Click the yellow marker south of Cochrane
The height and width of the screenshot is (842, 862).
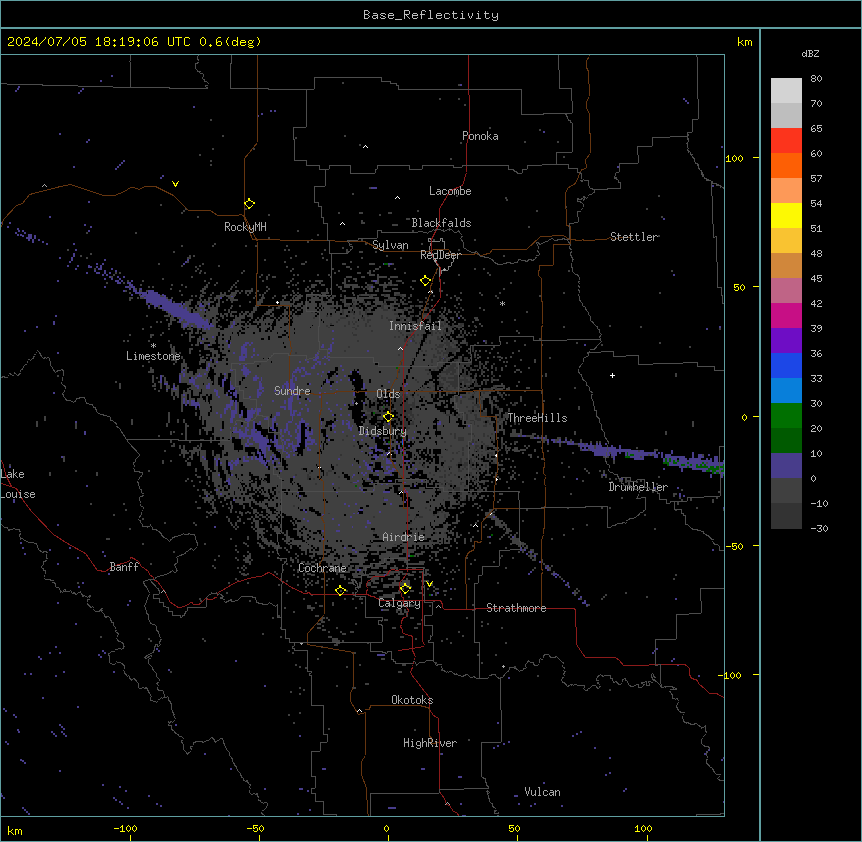[x=340, y=591]
